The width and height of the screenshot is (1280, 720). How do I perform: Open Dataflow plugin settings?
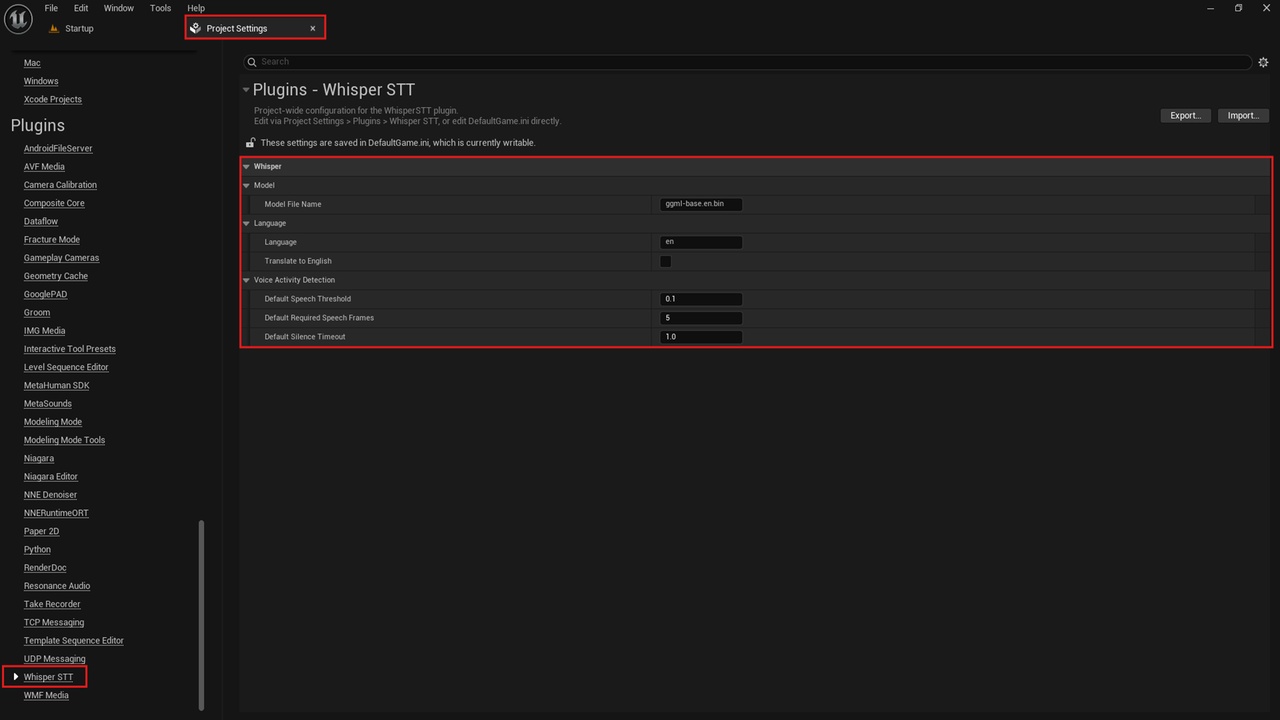(41, 221)
